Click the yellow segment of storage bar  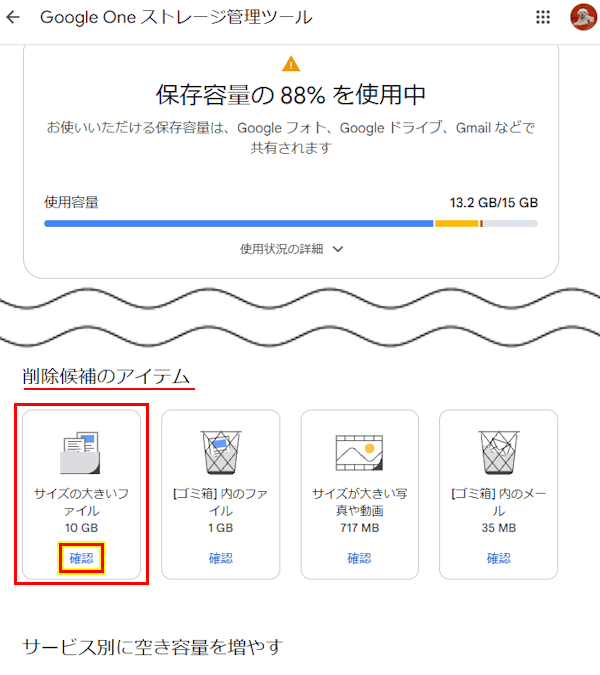[457, 223]
